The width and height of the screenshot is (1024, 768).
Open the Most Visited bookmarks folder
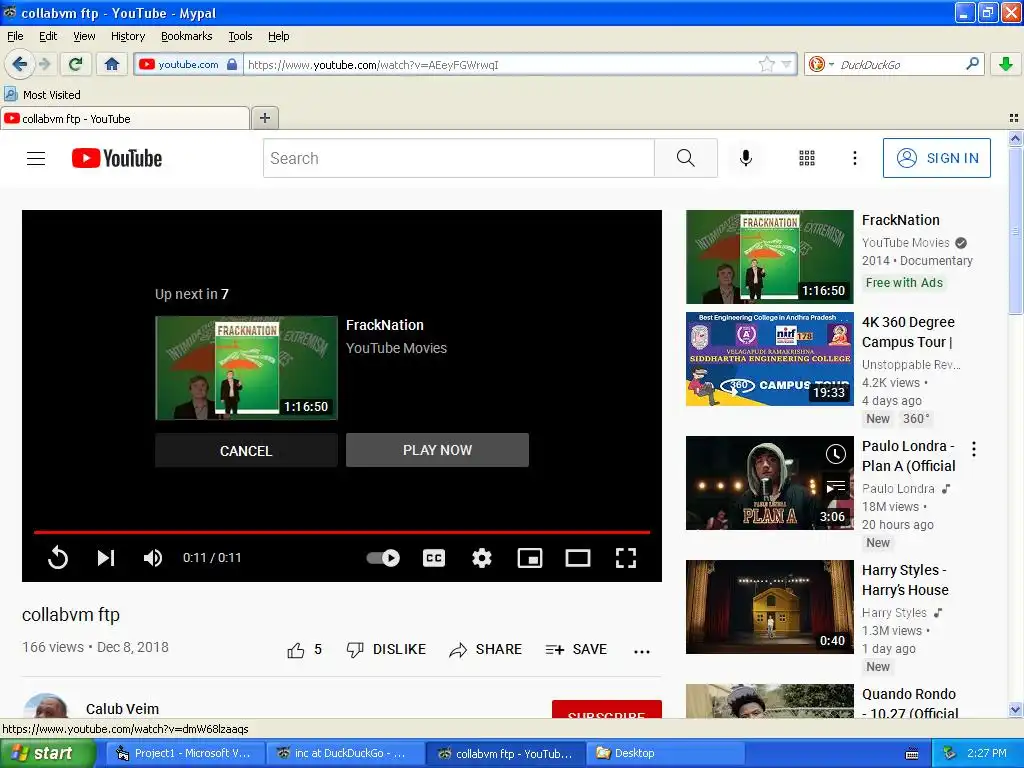tap(42, 95)
